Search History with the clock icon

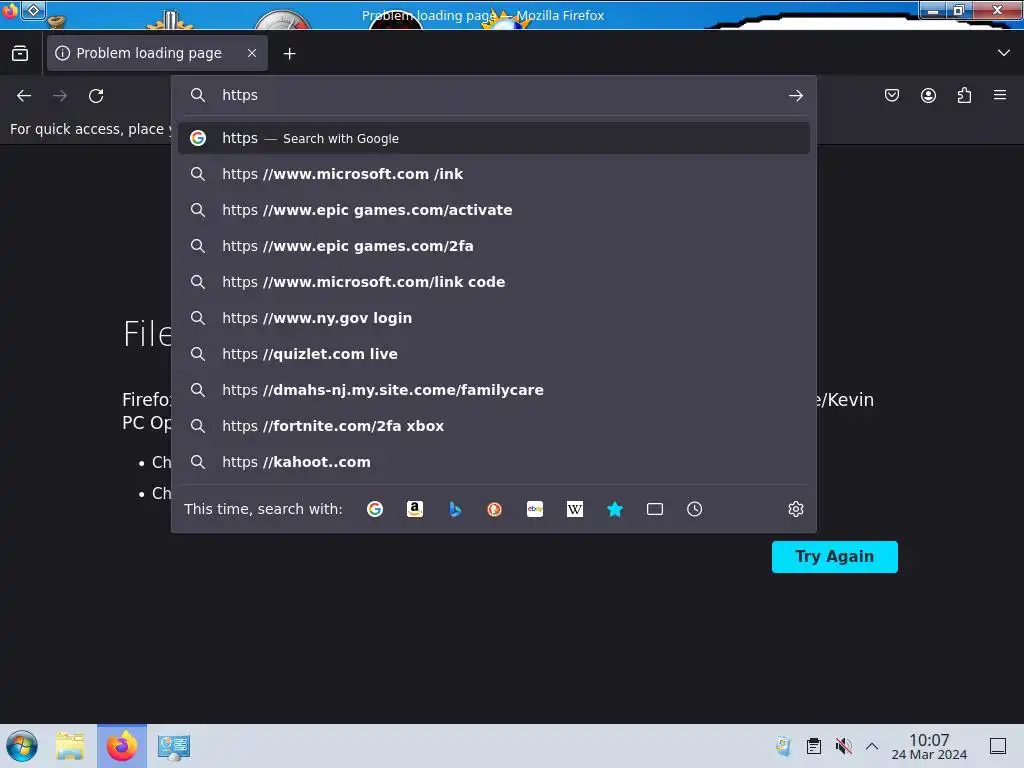pyautogui.click(x=694, y=509)
